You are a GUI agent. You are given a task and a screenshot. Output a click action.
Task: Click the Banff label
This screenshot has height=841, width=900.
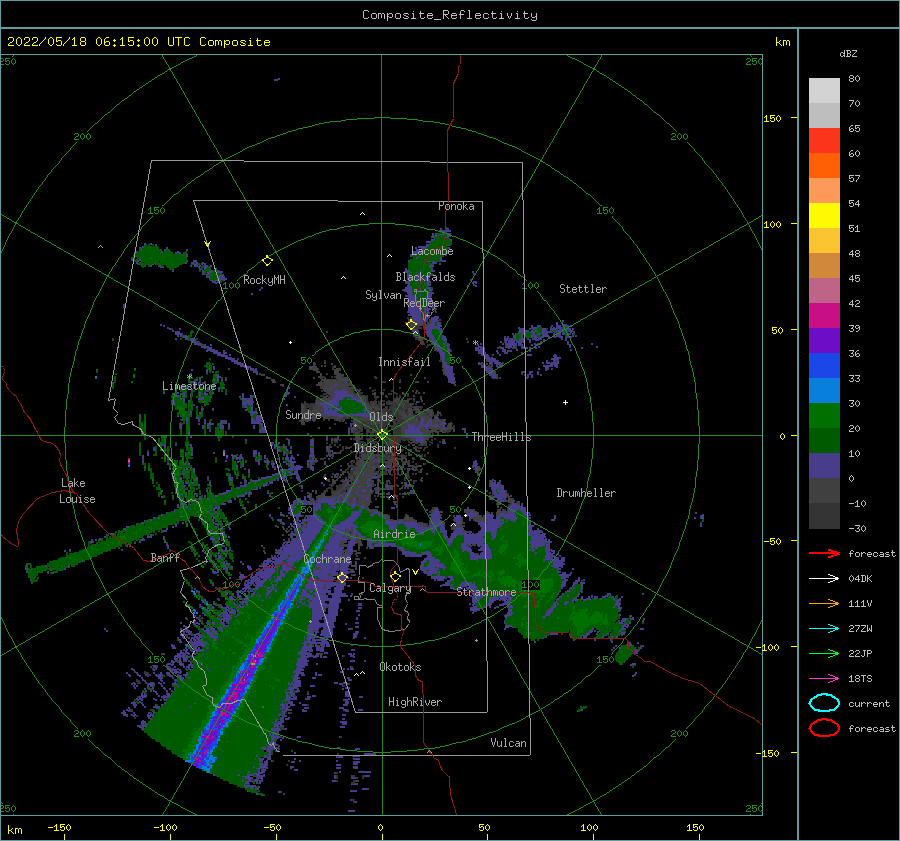tap(165, 558)
